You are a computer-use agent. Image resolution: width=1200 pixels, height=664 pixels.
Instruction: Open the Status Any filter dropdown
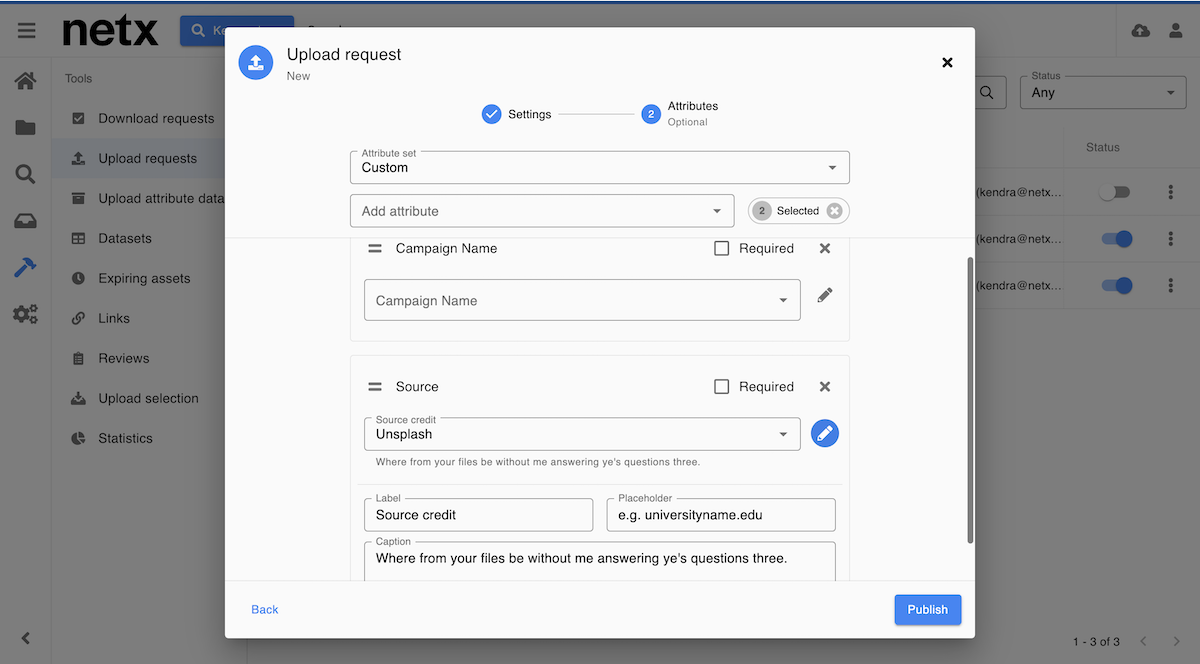pos(1103,92)
